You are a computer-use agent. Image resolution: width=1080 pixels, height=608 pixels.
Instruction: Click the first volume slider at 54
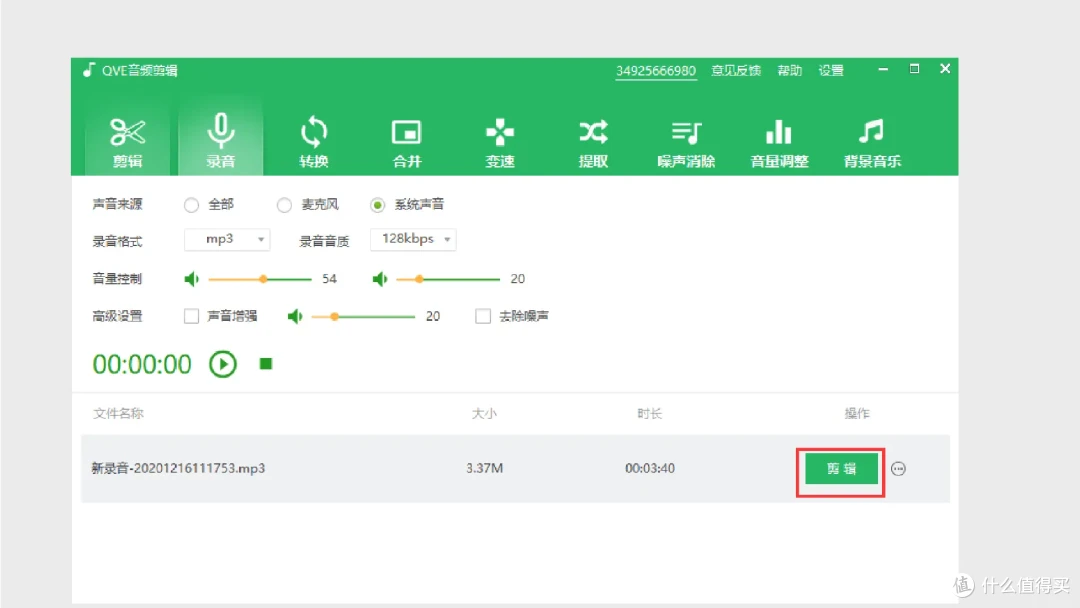click(260, 279)
